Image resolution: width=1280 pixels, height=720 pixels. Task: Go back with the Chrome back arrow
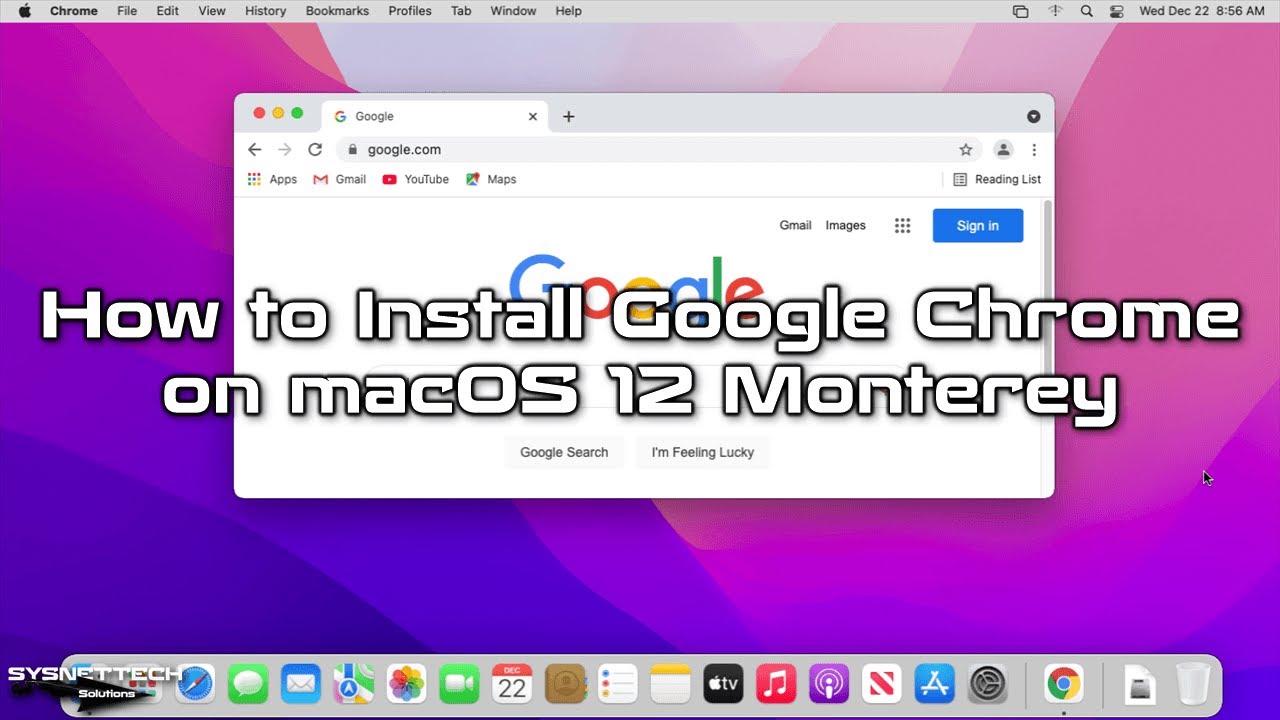[x=254, y=149]
